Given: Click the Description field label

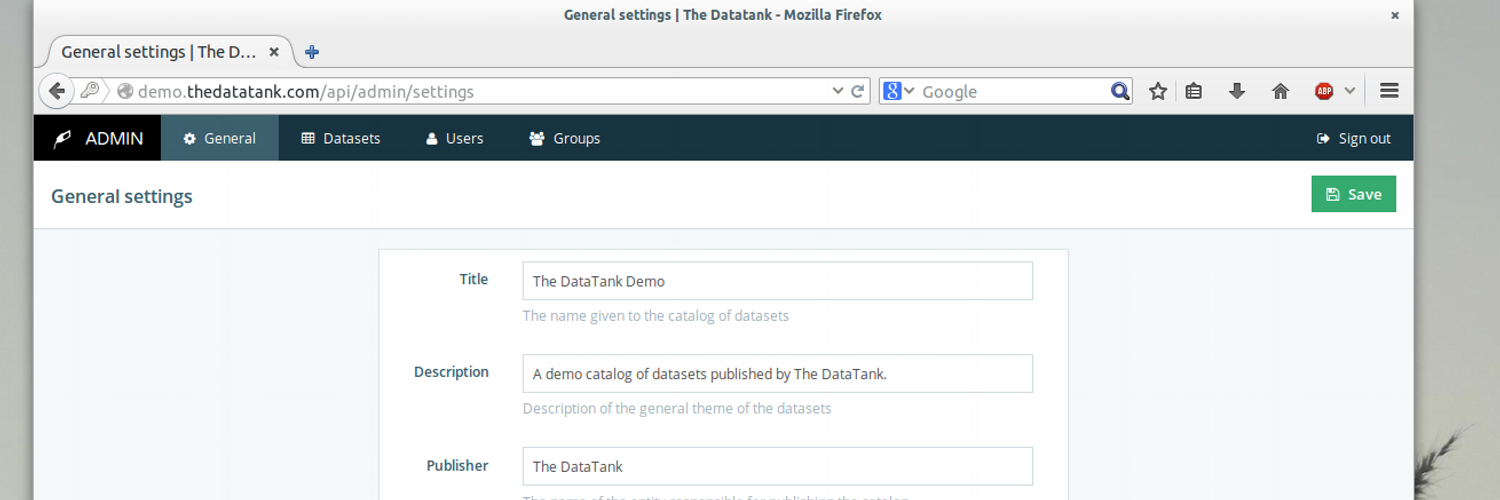Looking at the screenshot, I should tap(451, 372).
